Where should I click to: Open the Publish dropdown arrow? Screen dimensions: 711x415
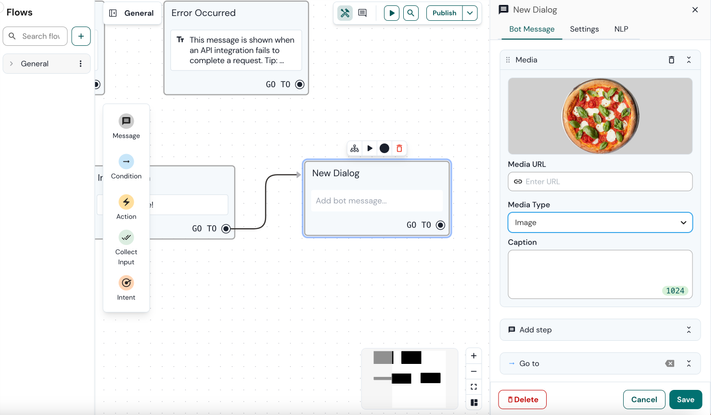click(470, 13)
